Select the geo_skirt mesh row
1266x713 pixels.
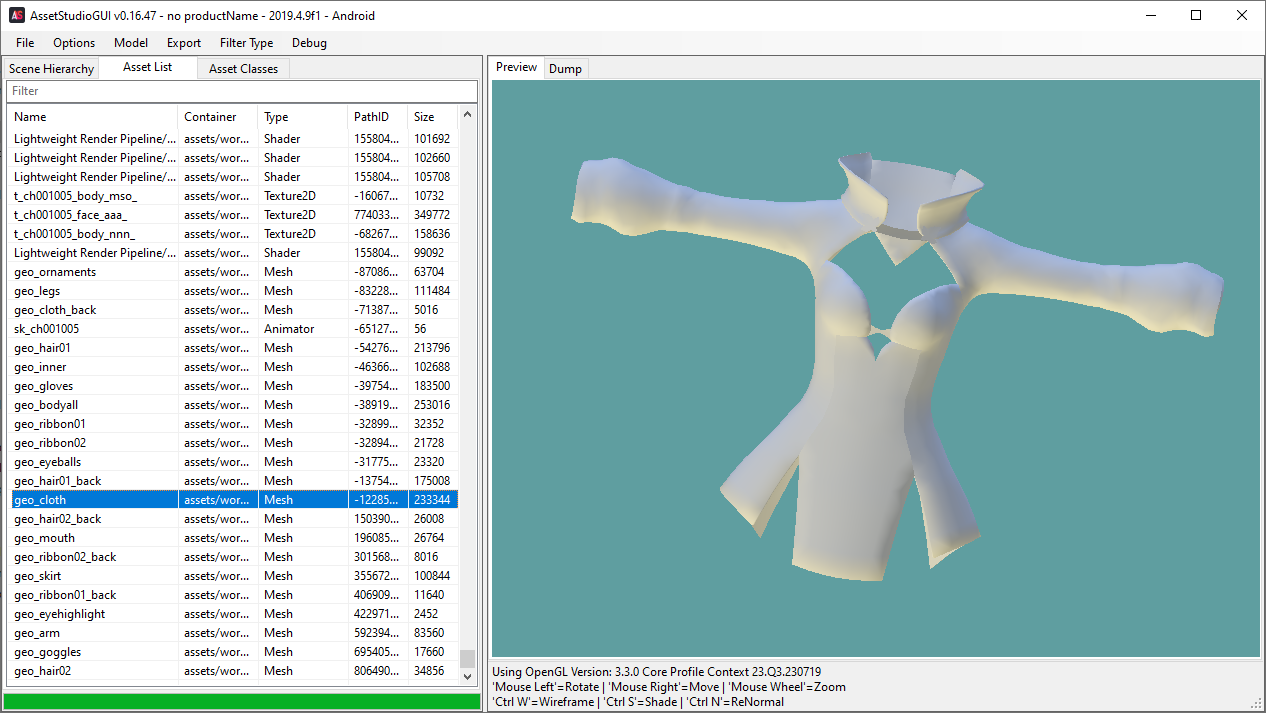click(x=234, y=576)
